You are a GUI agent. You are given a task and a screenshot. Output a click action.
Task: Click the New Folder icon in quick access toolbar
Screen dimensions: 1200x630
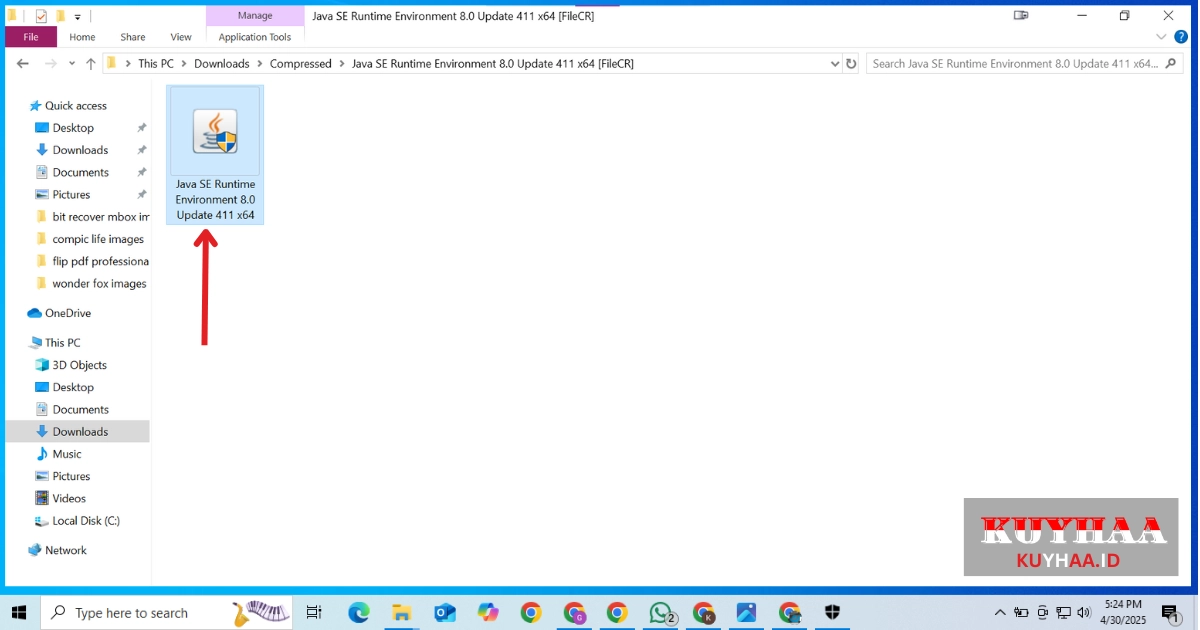(62, 14)
